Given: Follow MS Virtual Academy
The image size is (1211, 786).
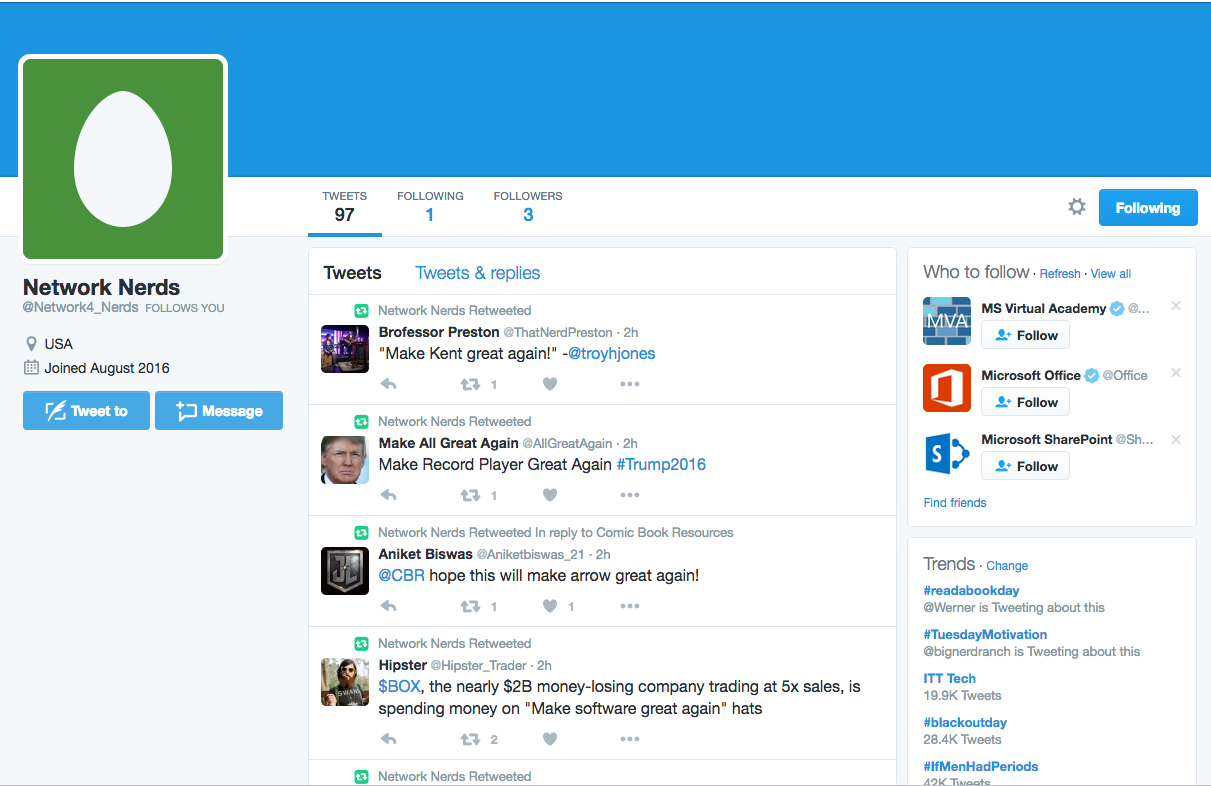Looking at the screenshot, I should 1026,335.
